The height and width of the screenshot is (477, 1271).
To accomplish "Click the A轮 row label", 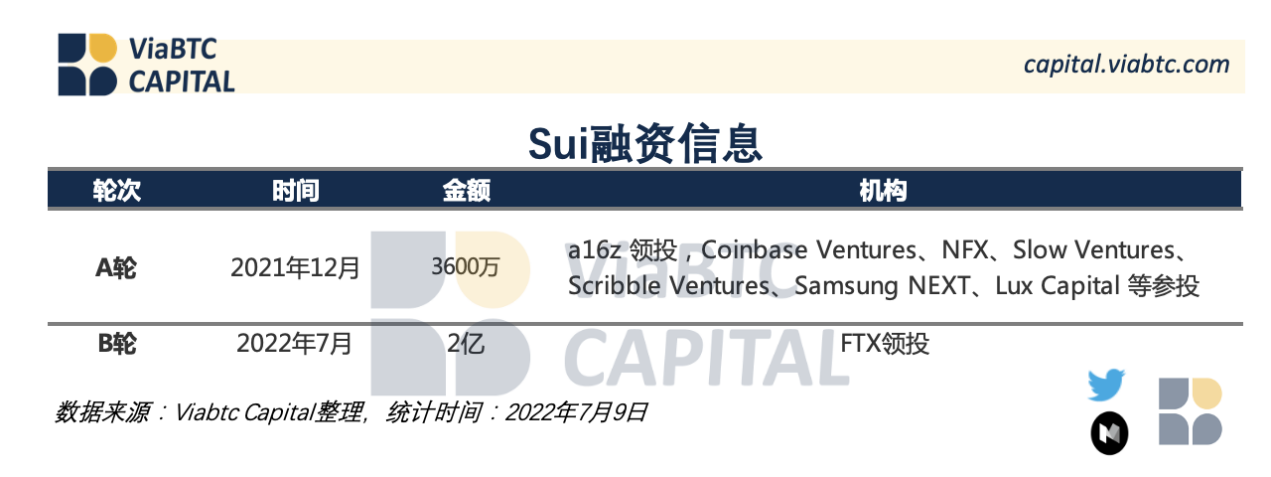I will tap(116, 267).
